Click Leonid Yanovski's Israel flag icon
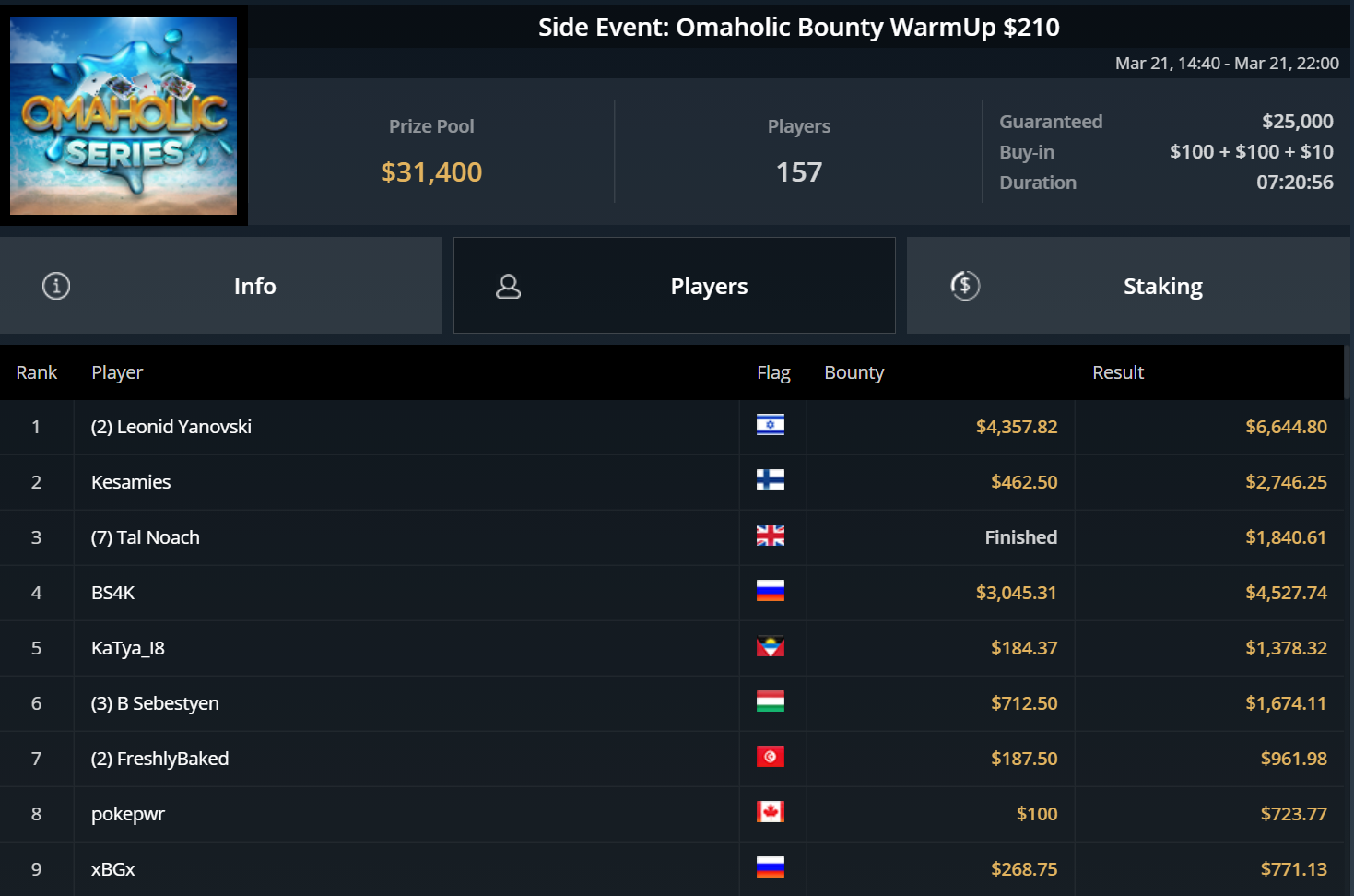 [x=771, y=425]
